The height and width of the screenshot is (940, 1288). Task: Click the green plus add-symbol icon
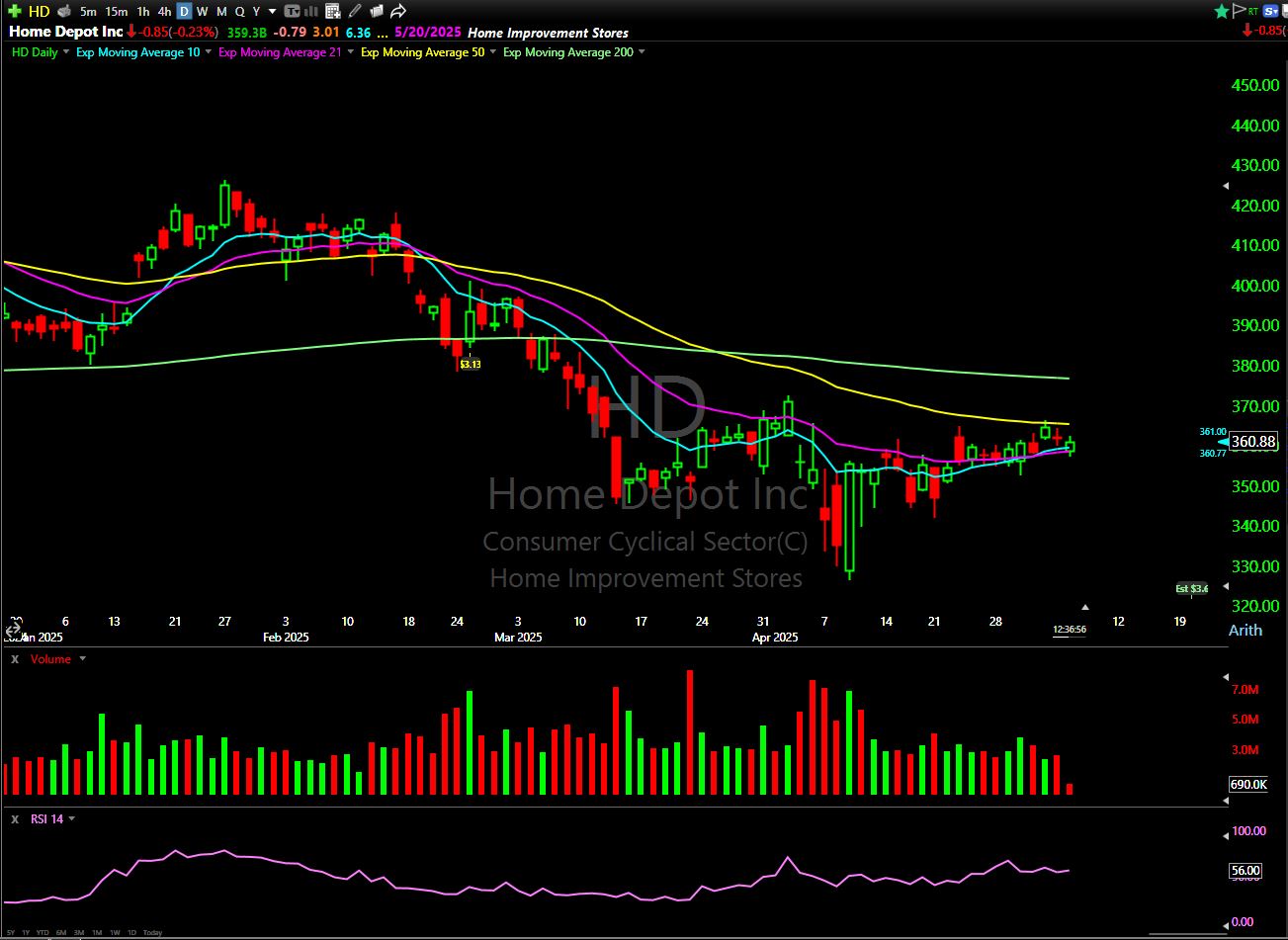[x=15, y=11]
